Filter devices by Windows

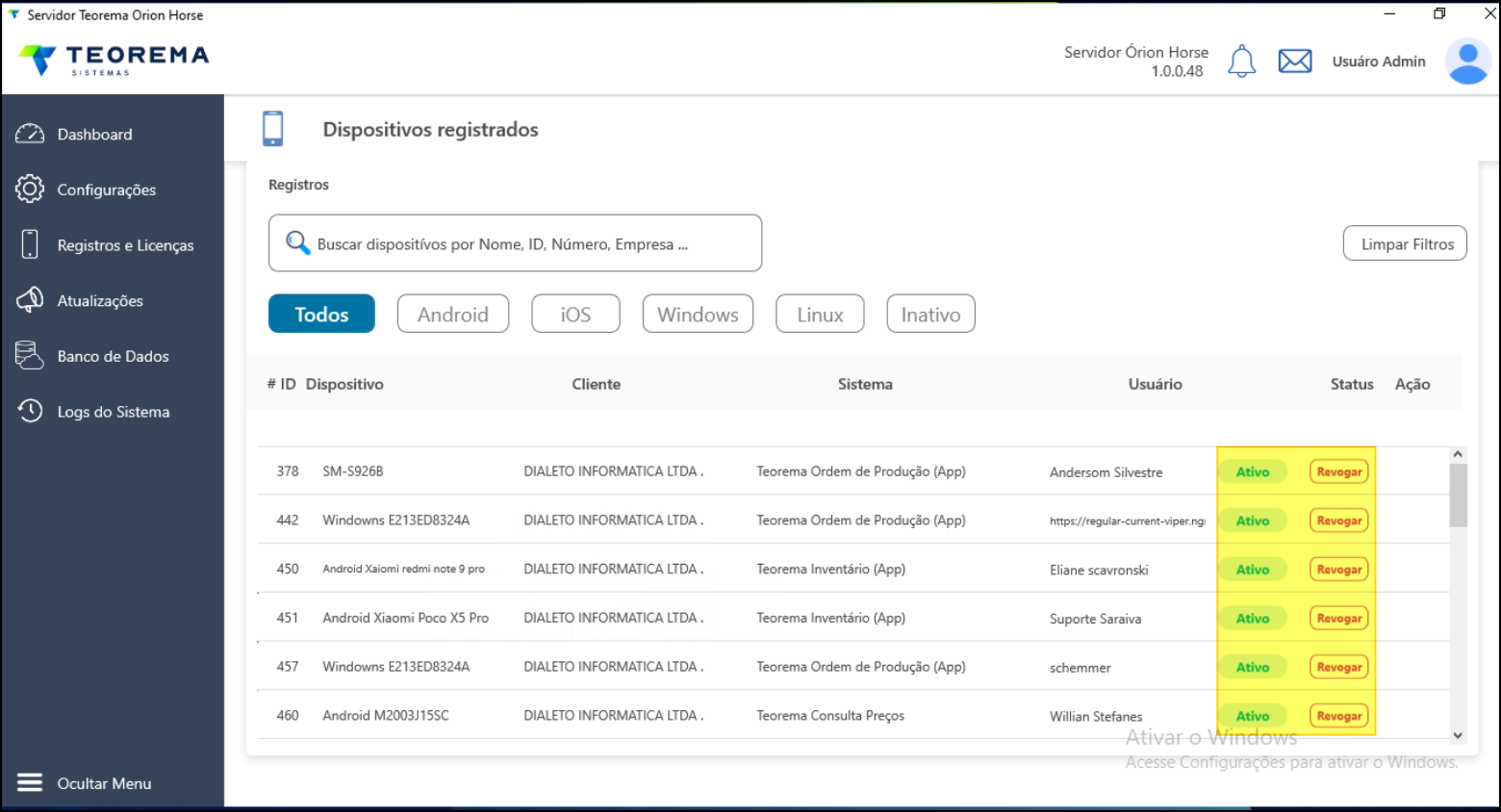coord(698,314)
